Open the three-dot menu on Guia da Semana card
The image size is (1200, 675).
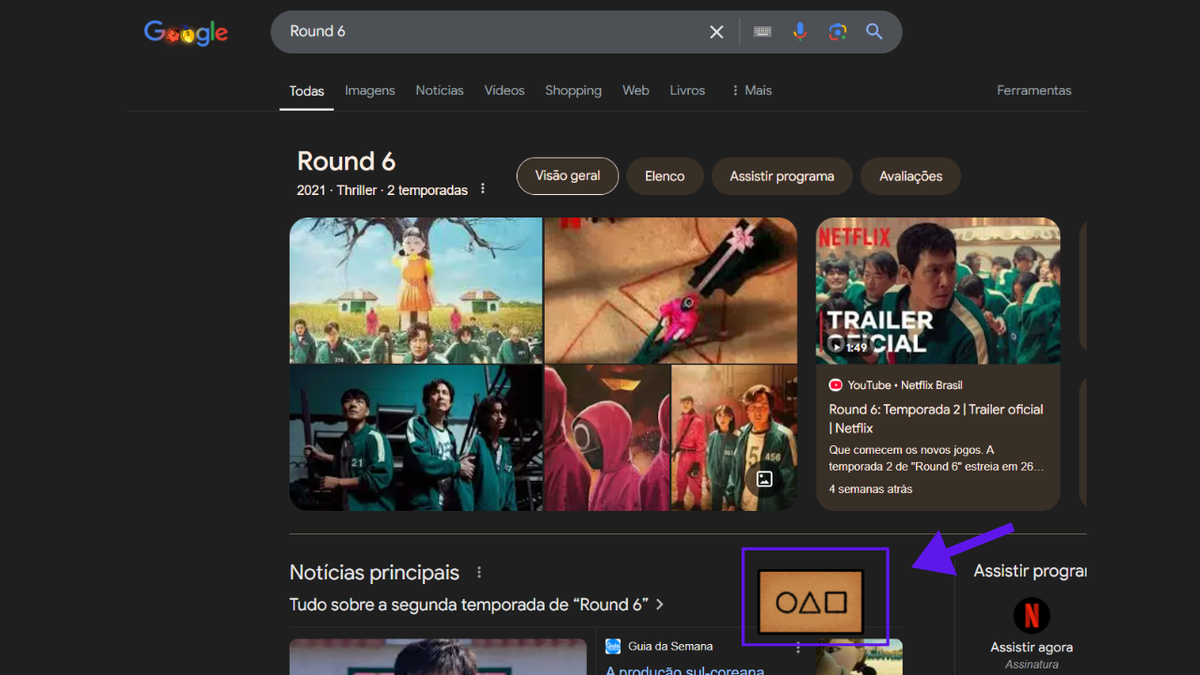click(798, 648)
